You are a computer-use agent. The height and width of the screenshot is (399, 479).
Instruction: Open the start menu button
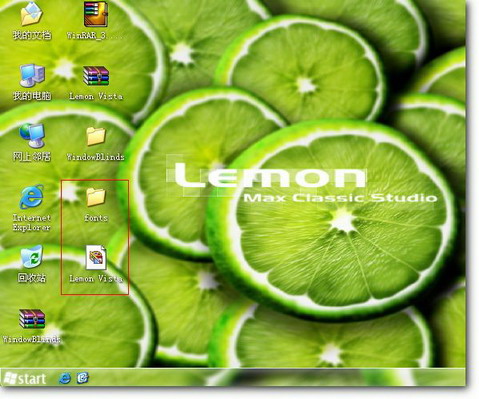click(25, 378)
